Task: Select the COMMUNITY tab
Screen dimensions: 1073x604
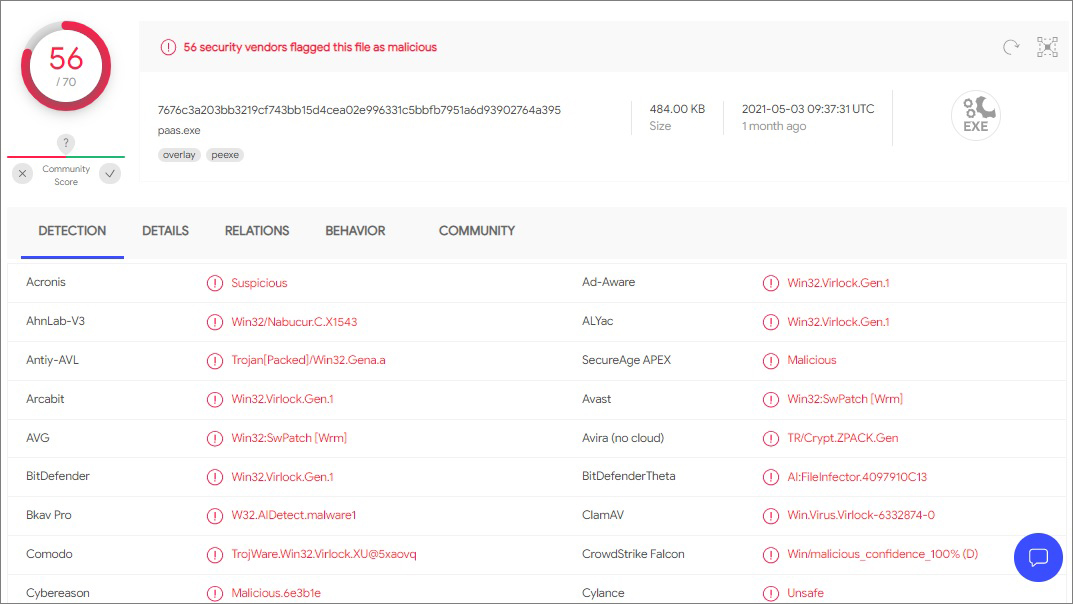Action: 477,231
